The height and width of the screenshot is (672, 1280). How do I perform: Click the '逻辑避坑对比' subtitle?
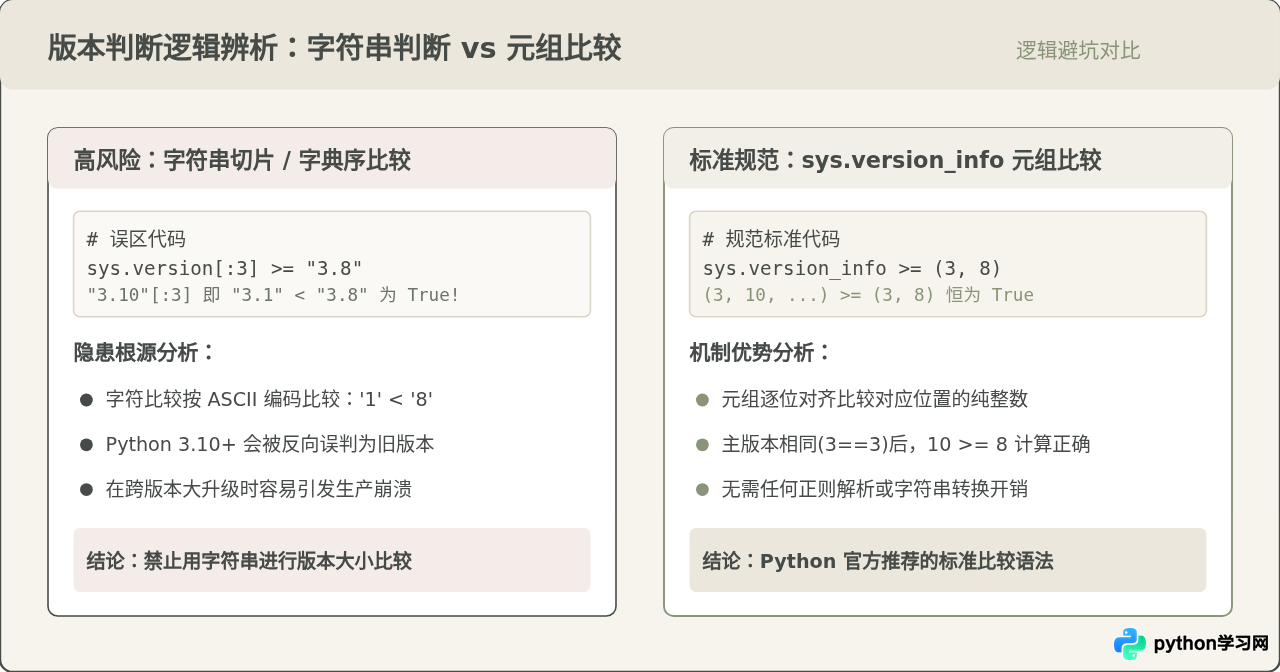(1078, 51)
